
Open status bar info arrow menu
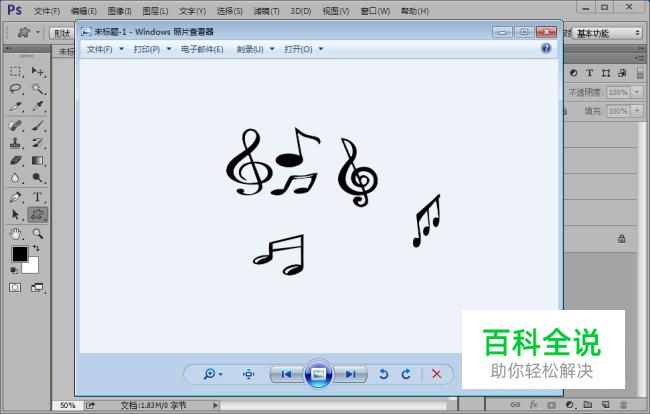215,405
